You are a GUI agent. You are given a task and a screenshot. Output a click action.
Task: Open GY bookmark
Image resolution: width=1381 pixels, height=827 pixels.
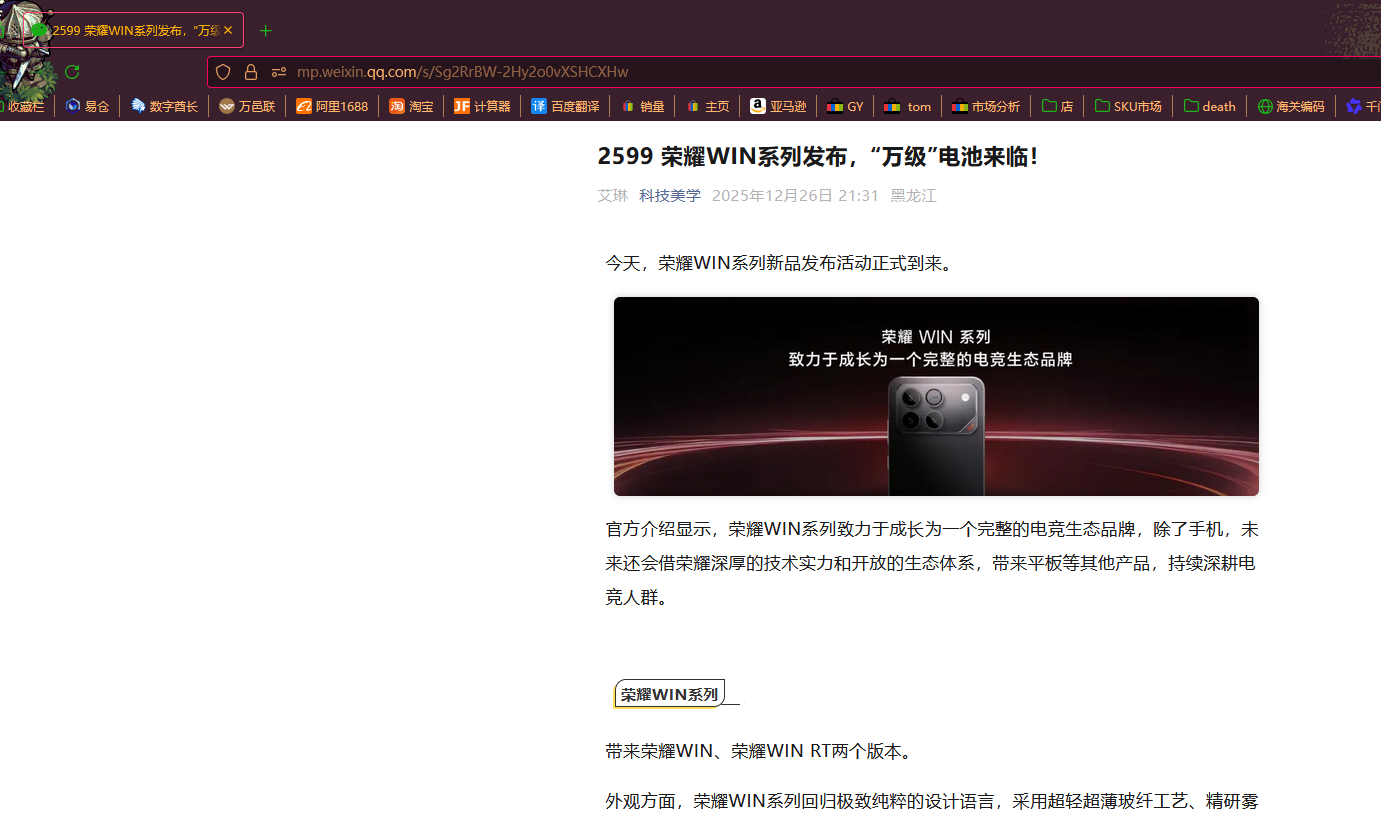coord(845,106)
